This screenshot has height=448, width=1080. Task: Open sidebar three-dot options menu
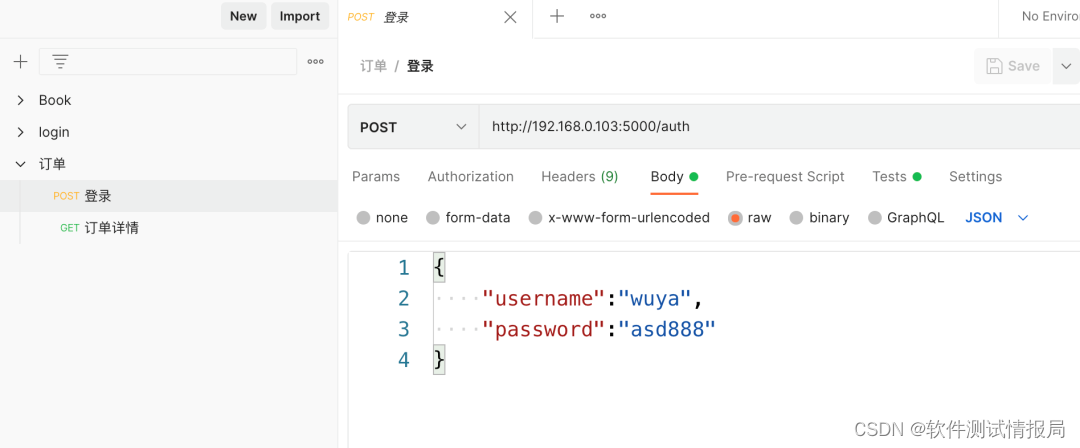click(315, 62)
